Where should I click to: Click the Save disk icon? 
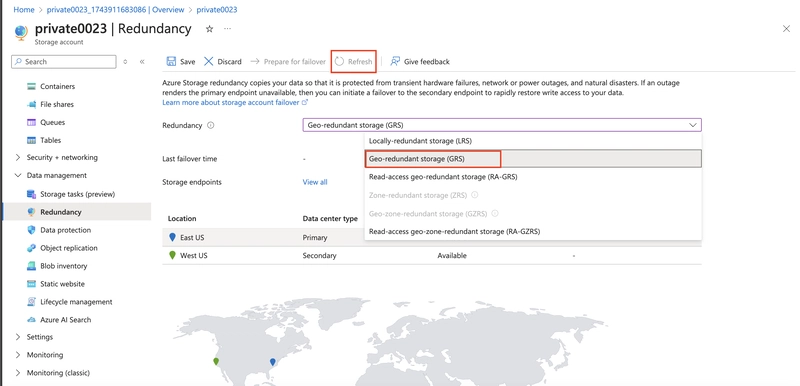pos(171,62)
